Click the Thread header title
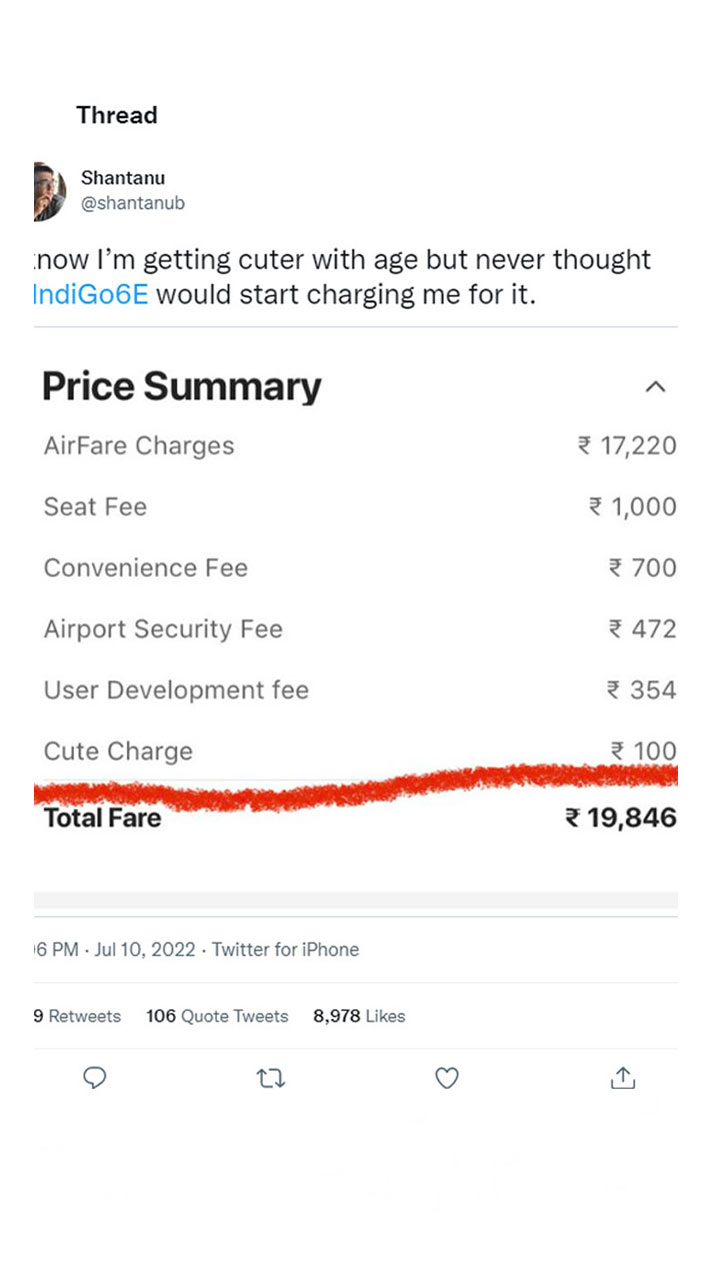Image resolution: width=720 pixels, height=1280 pixels. click(117, 115)
